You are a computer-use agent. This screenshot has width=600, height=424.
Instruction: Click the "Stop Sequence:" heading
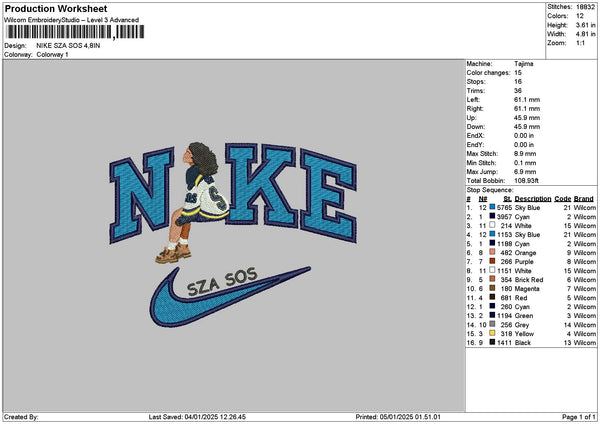pyautogui.click(x=490, y=190)
